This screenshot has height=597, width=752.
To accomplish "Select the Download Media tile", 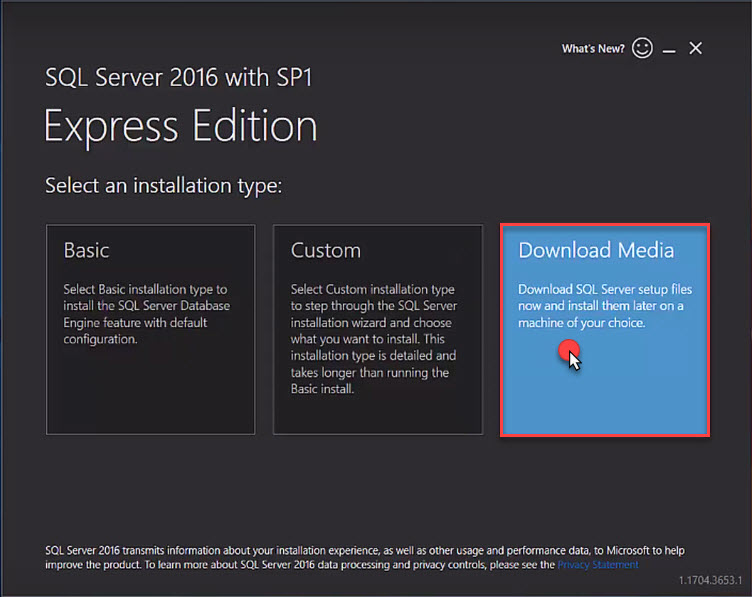I will click(x=605, y=330).
